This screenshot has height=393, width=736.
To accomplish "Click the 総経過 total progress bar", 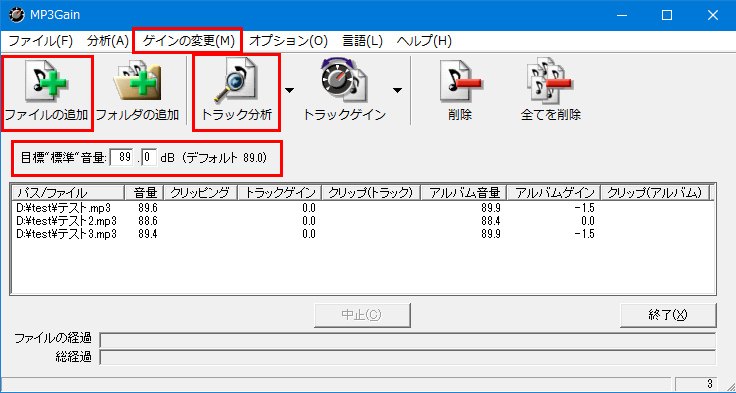I will click(408, 358).
